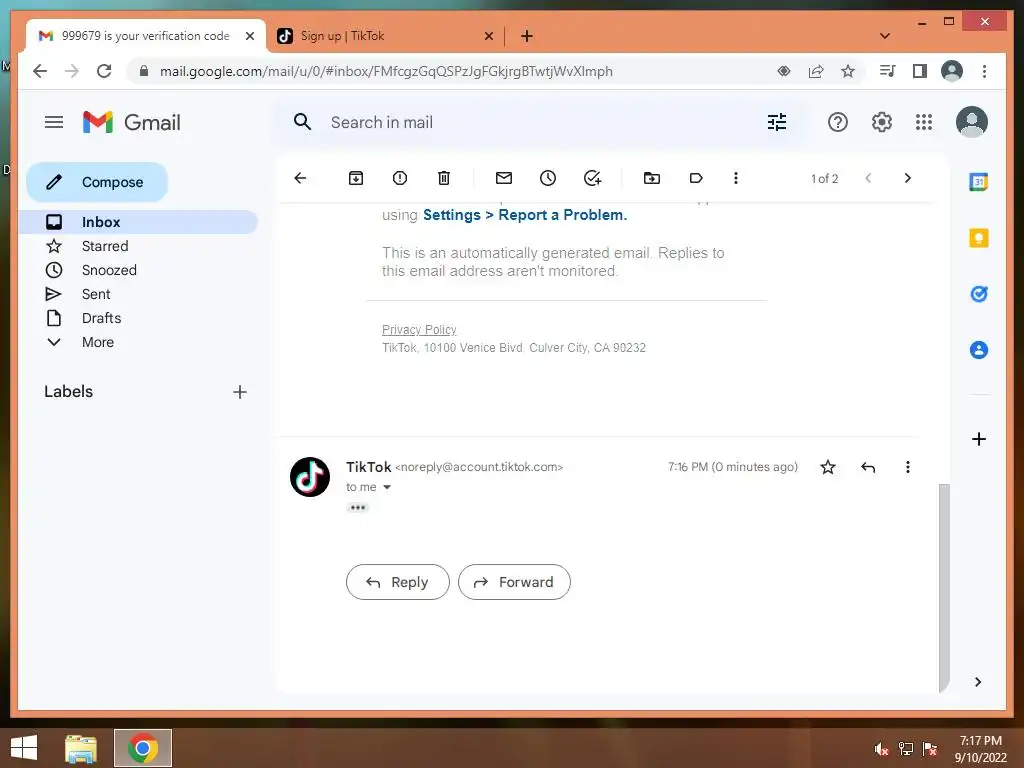Open the Chrome profile icon

952,71
